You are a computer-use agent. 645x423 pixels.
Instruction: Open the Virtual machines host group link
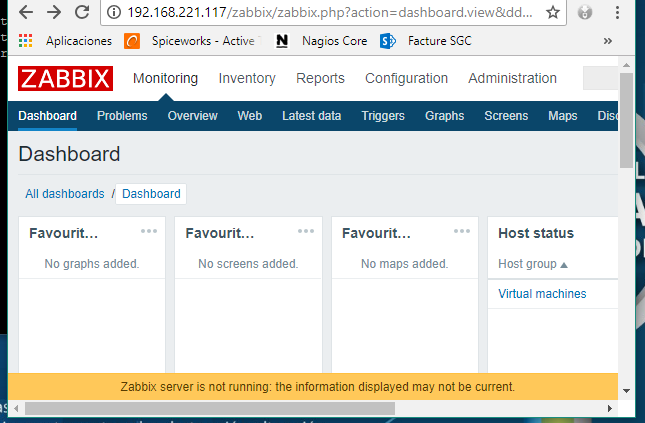(542, 293)
